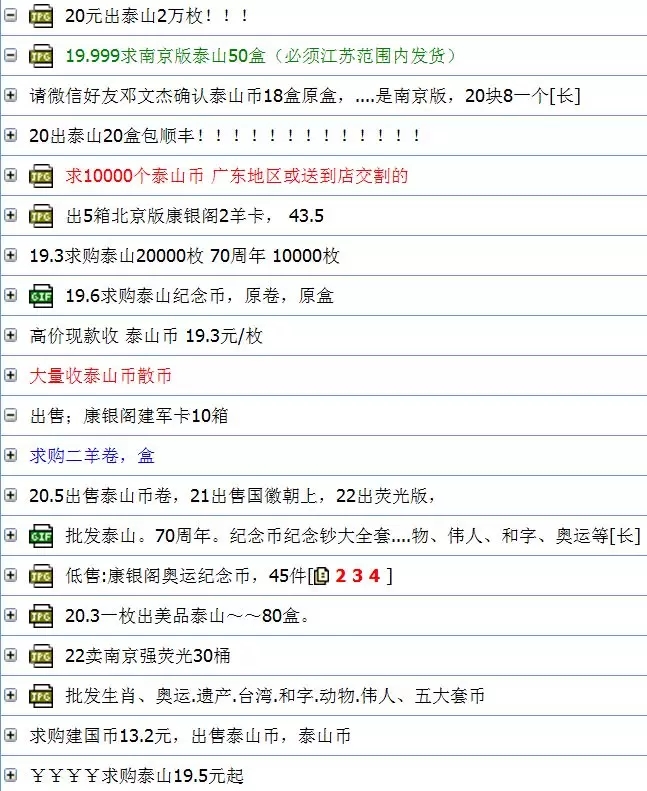Expand the 高价现款收 泰山币 thread
This screenshot has width=647, height=791.
coord(11,335)
